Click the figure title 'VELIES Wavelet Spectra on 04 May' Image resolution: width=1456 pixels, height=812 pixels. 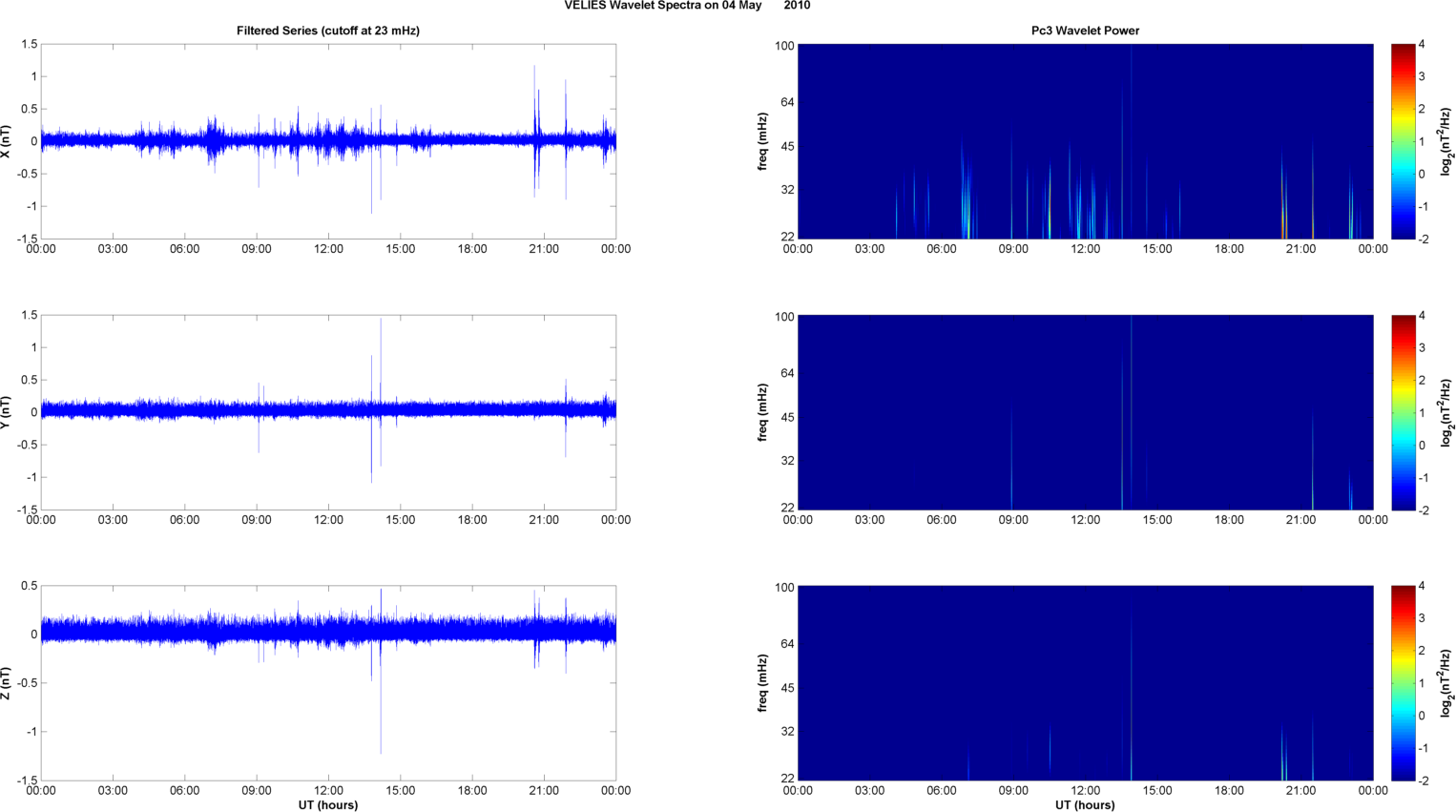coord(662,6)
